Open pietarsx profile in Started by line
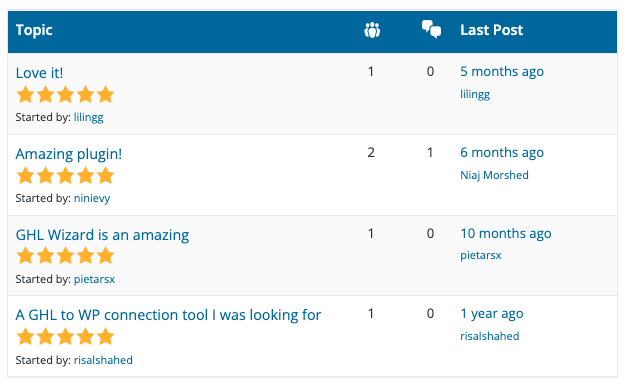This screenshot has width=626, height=388. pyautogui.click(x=94, y=279)
